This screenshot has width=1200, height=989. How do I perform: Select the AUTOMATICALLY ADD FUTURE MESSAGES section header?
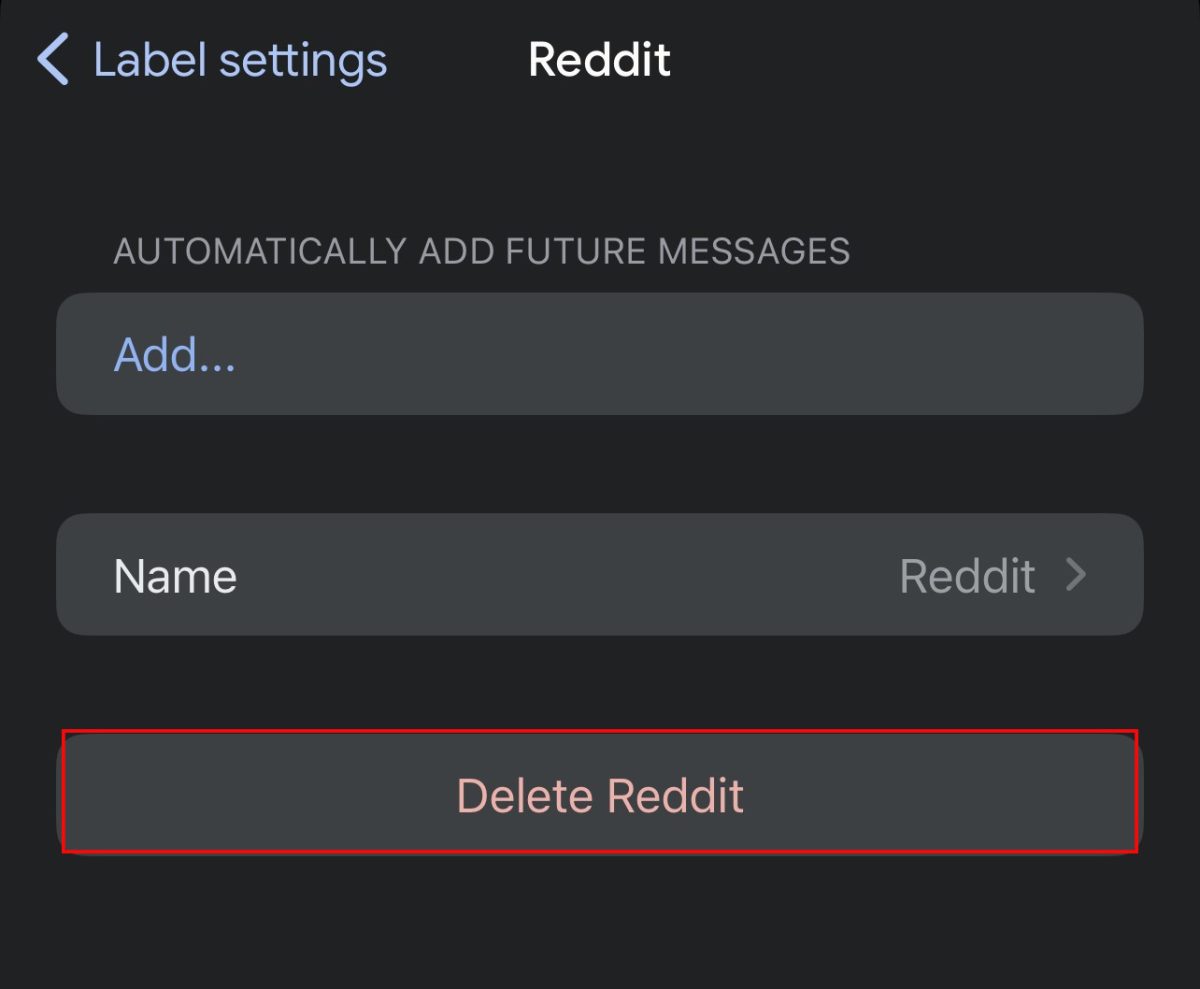[x=483, y=251]
